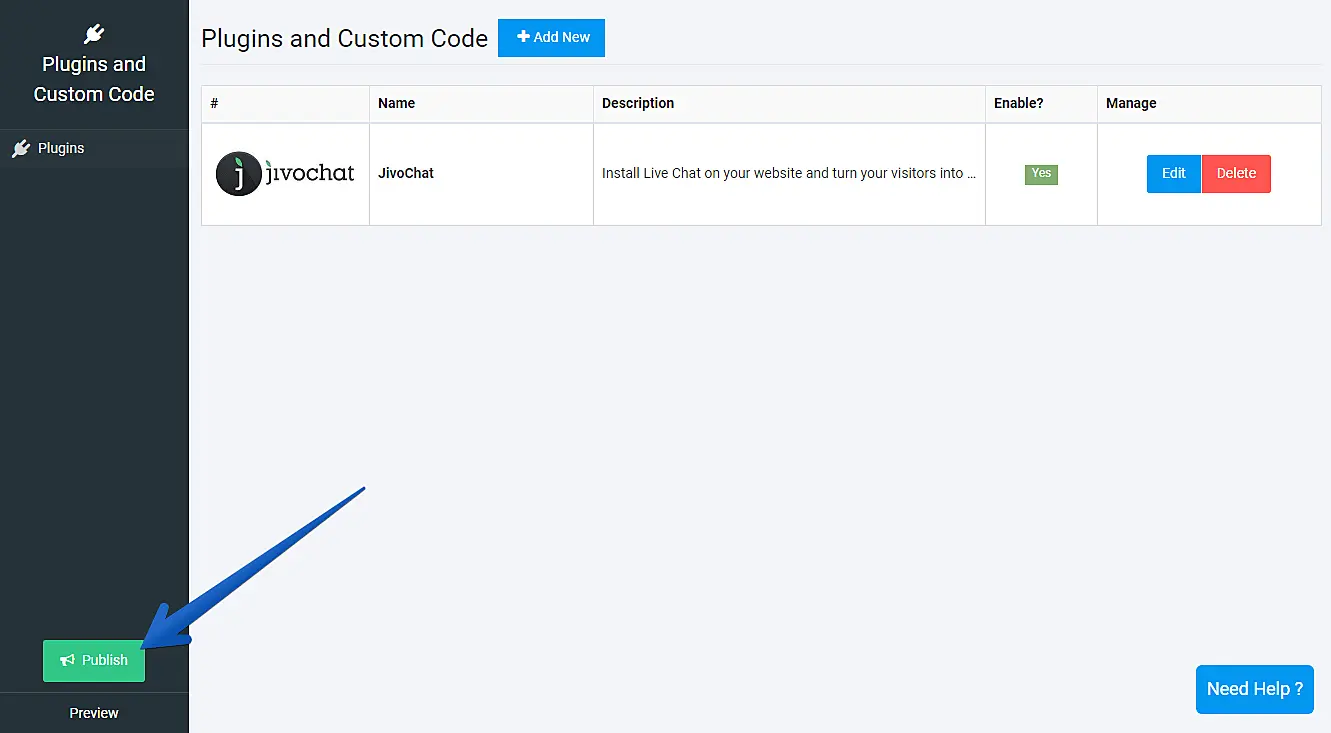Image resolution: width=1331 pixels, height=733 pixels.
Task: Edit the JivoChat plugin
Action: pos(1173,173)
